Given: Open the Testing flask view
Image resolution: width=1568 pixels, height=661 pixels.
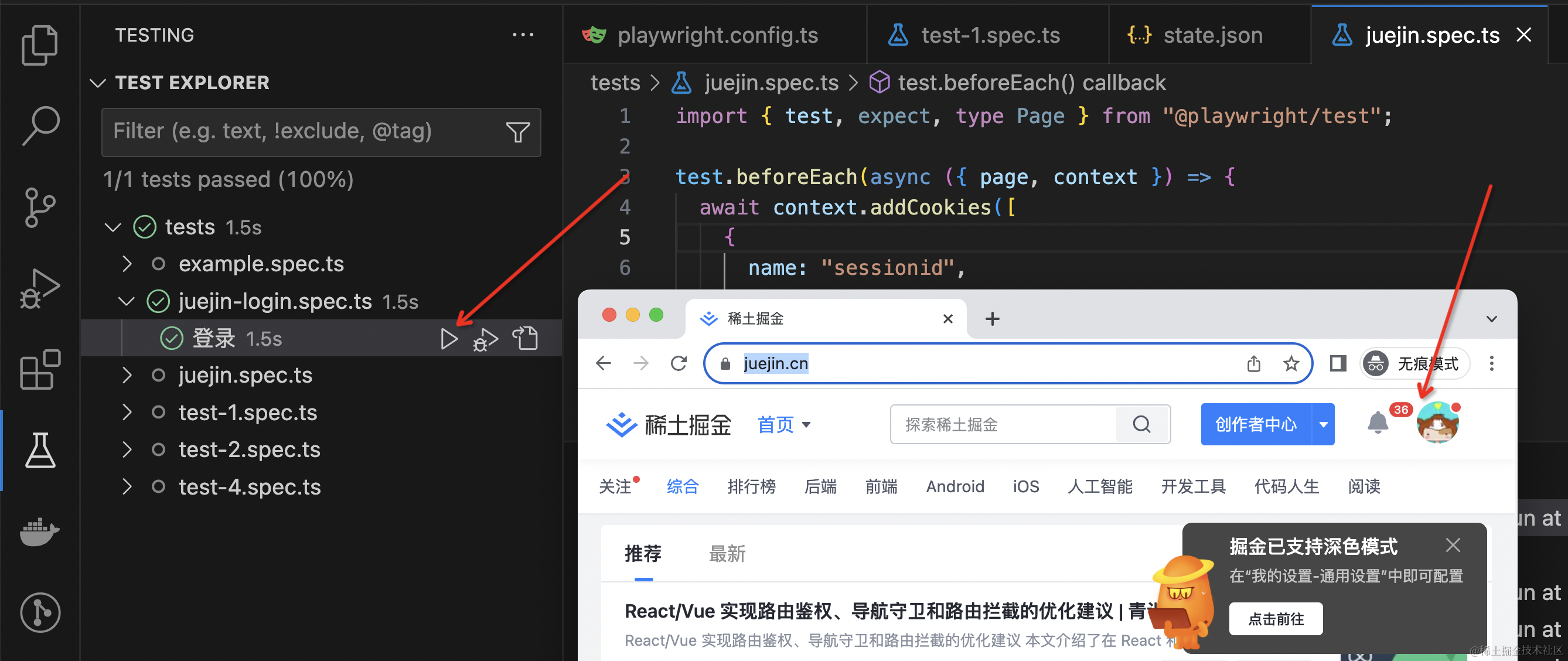Looking at the screenshot, I should click(x=40, y=451).
